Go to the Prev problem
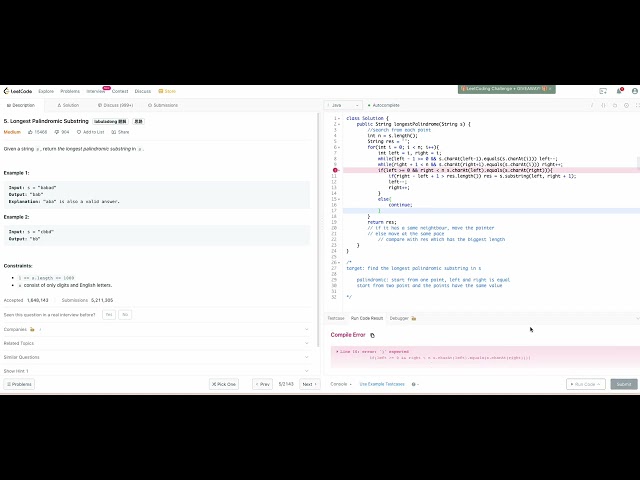 (262, 384)
